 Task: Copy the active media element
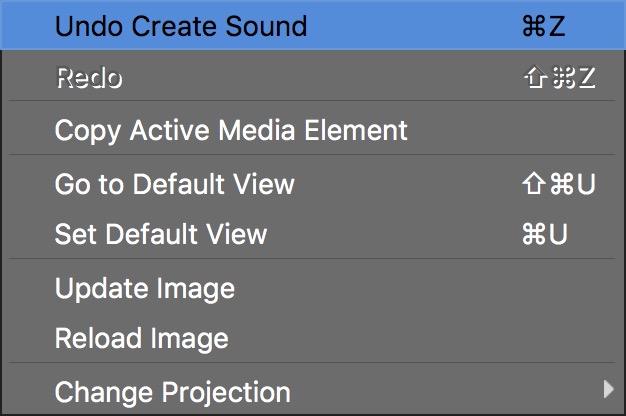(231, 130)
